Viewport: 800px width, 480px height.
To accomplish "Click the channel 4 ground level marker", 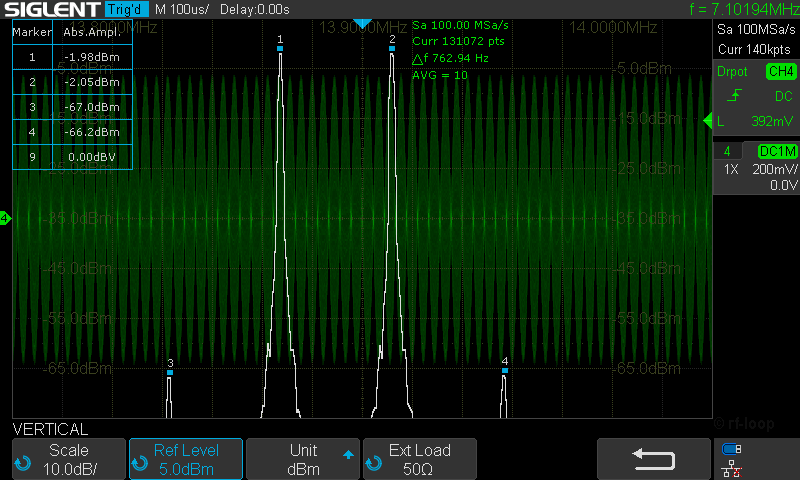I will (5, 218).
